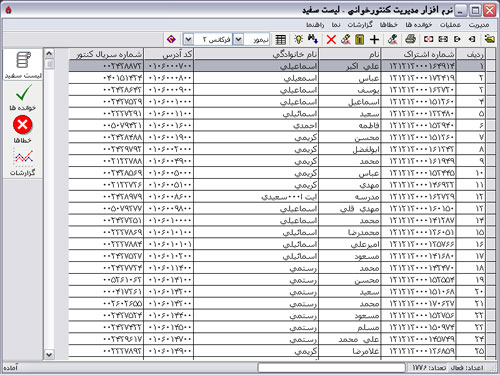Select the name cell ابوالفضل

(350, 149)
